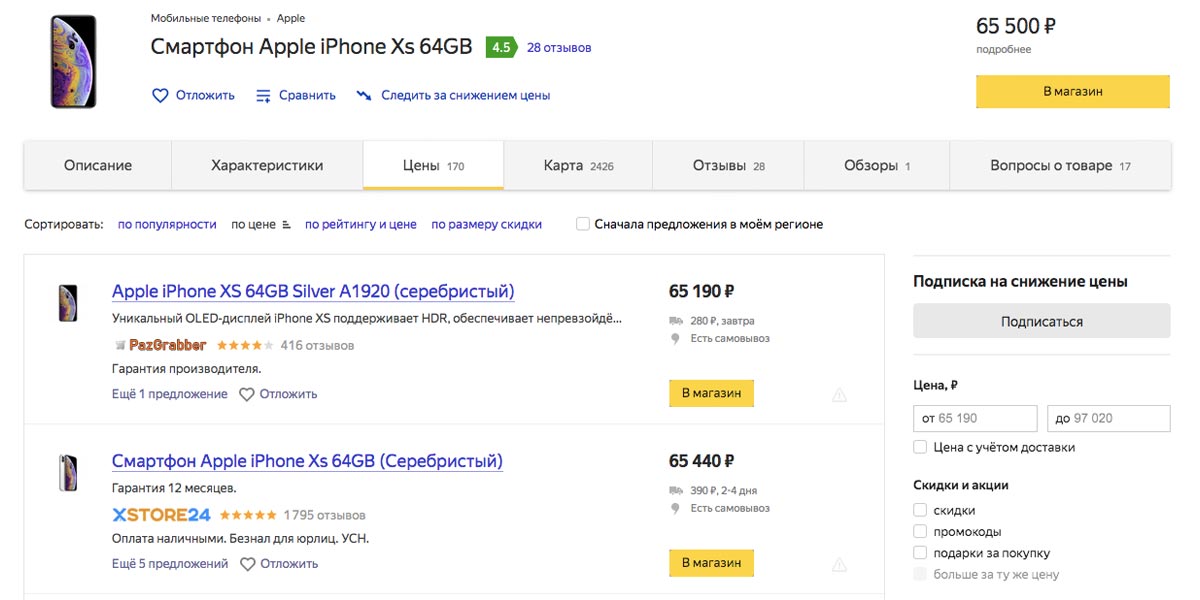The image size is (1200, 600).
Task: Click the maximum price field до 97 020
Action: [1108, 418]
